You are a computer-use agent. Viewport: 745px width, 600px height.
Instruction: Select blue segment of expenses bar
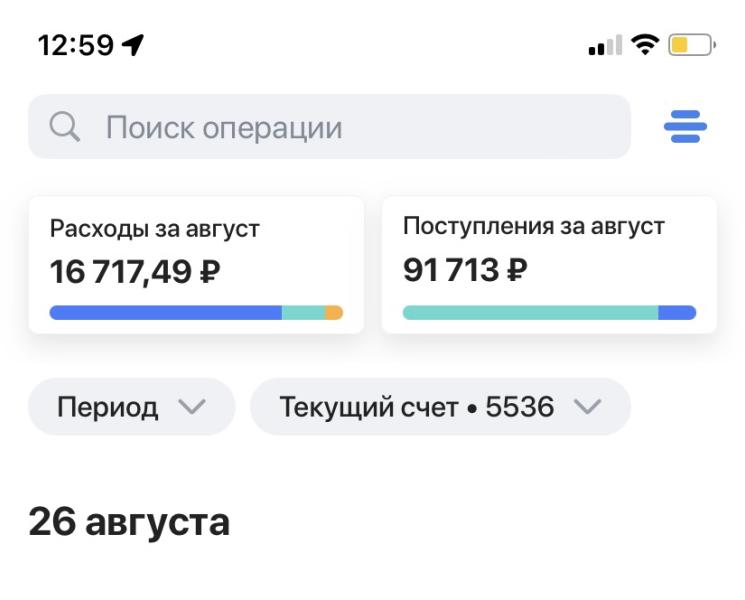pos(166,313)
